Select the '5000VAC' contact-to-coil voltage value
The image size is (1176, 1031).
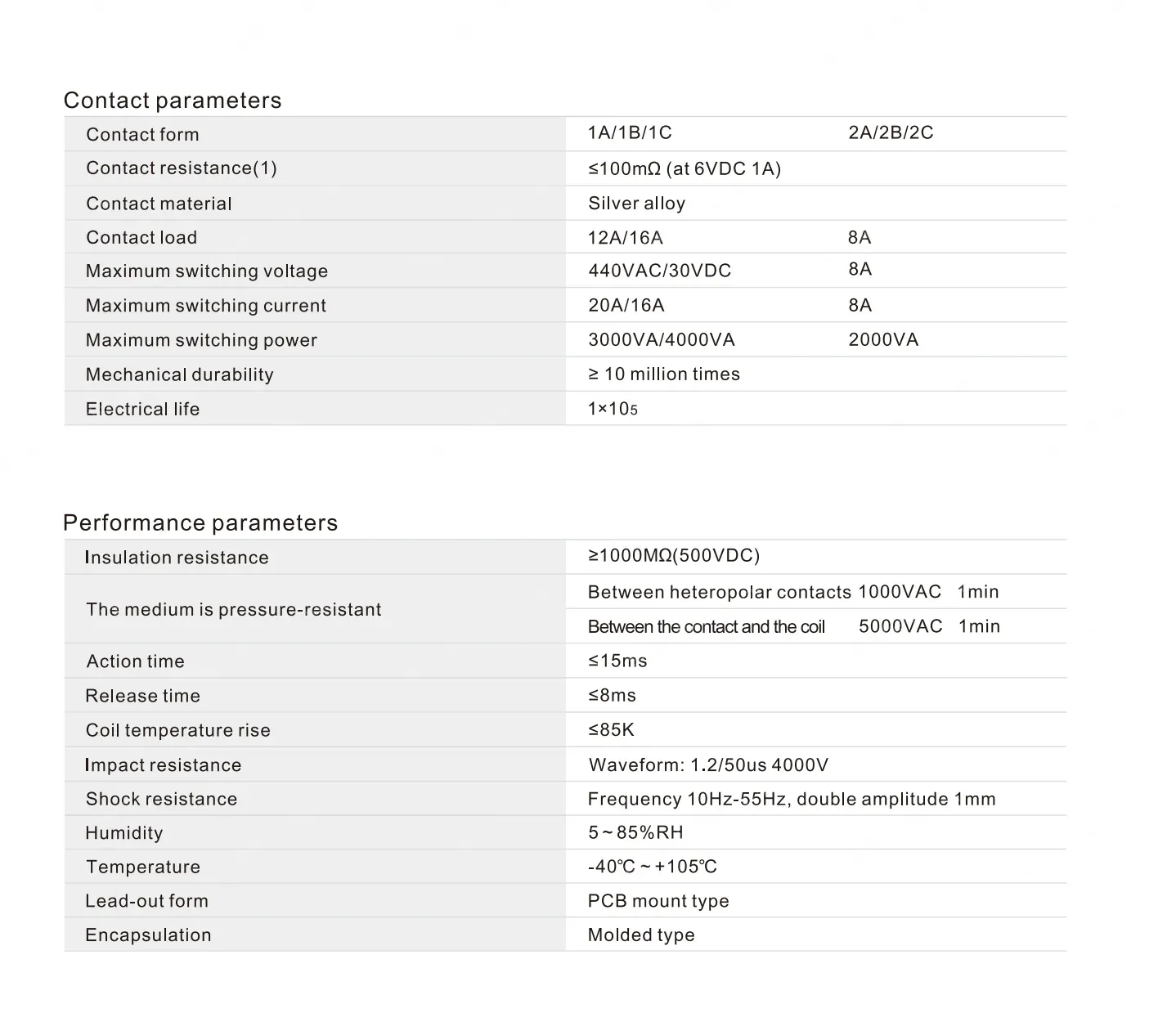pyautogui.click(x=900, y=626)
